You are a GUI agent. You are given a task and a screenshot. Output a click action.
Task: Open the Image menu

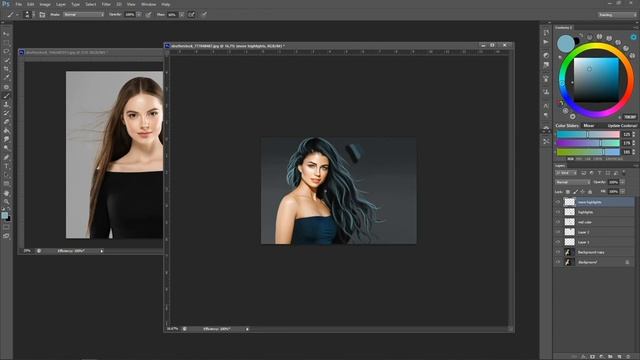[45, 4]
